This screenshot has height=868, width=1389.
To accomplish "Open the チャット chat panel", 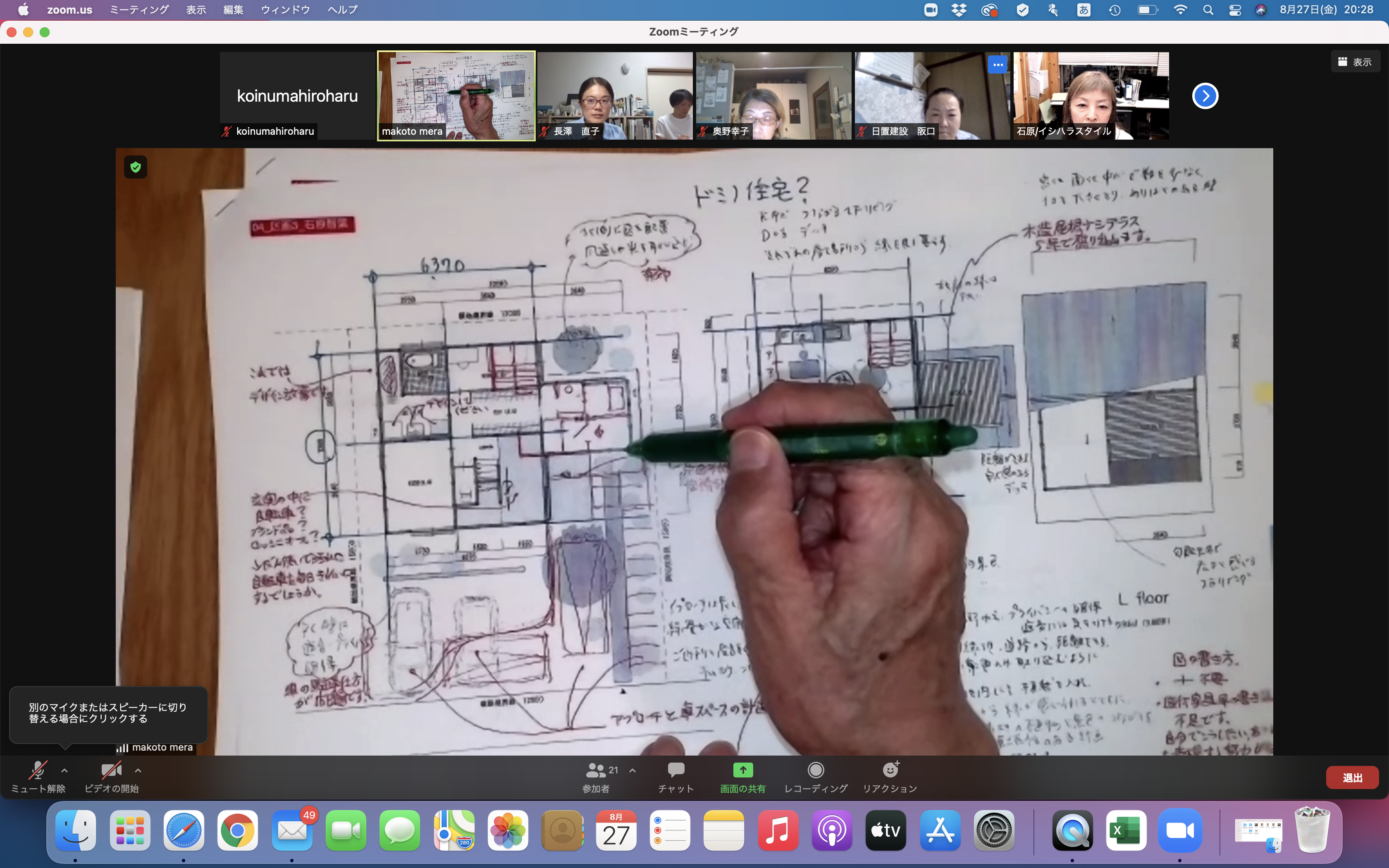I will pos(675,777).
